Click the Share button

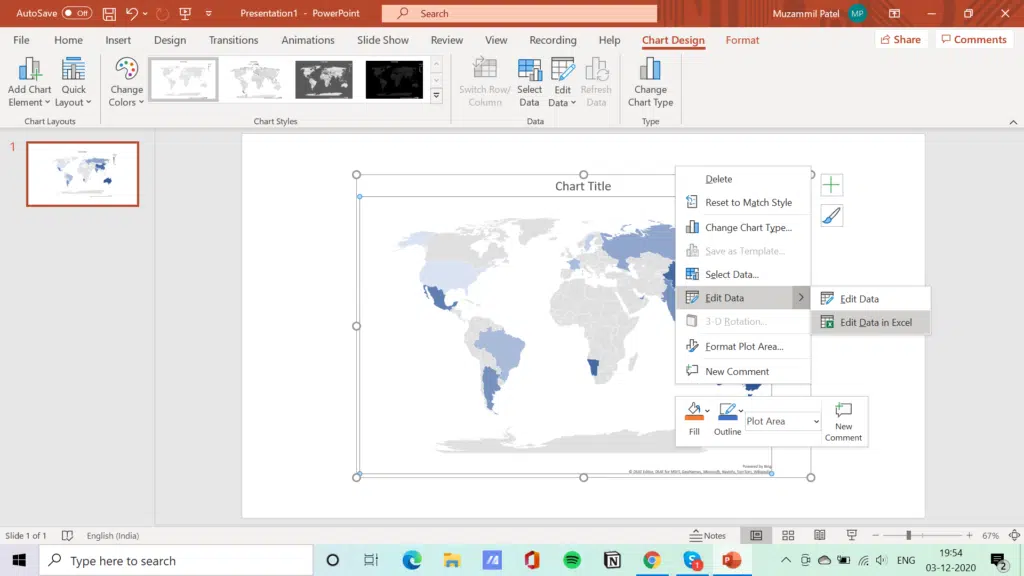click(900, 40)
